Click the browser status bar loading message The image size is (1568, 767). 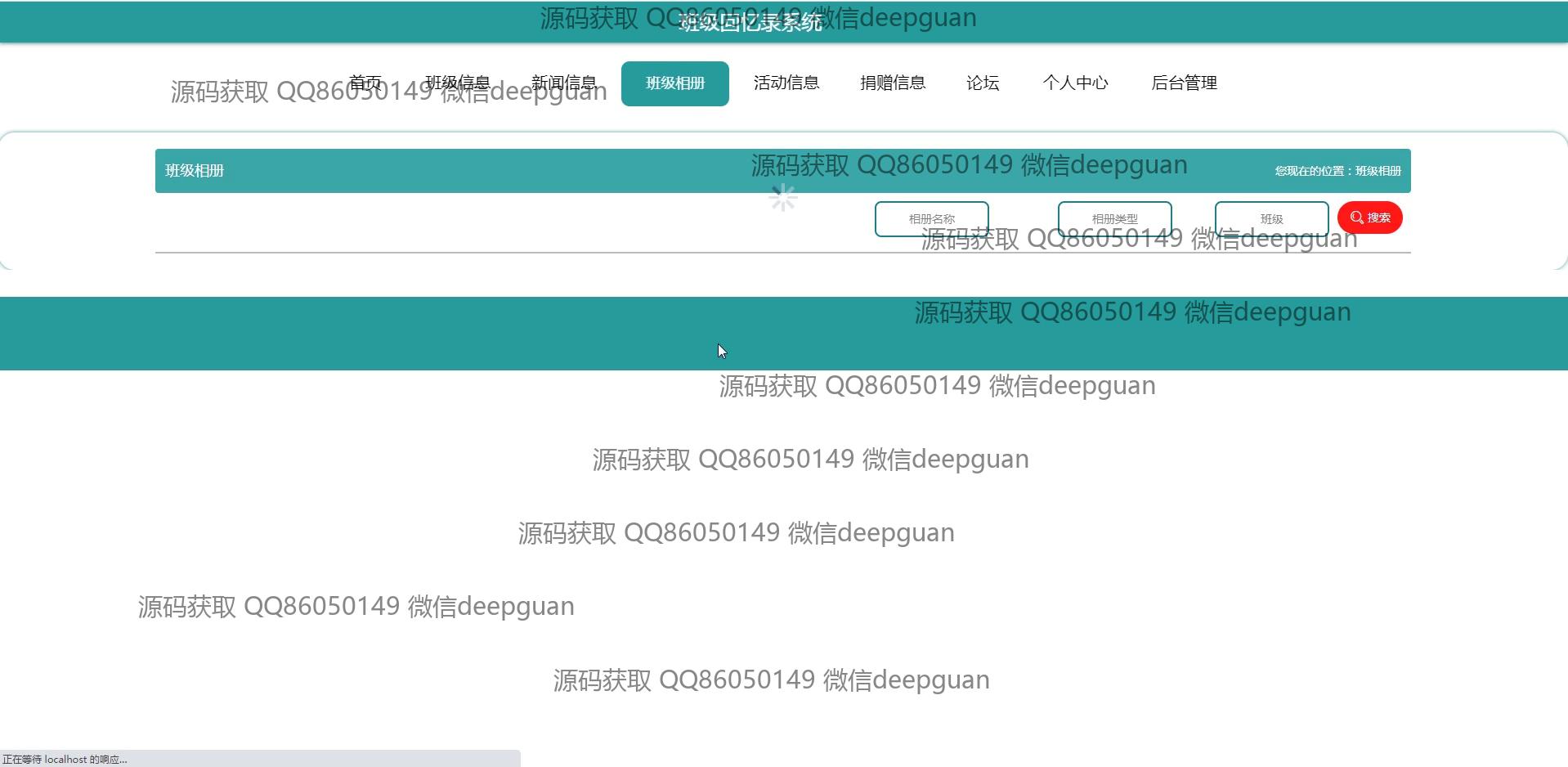coord(65,760)
